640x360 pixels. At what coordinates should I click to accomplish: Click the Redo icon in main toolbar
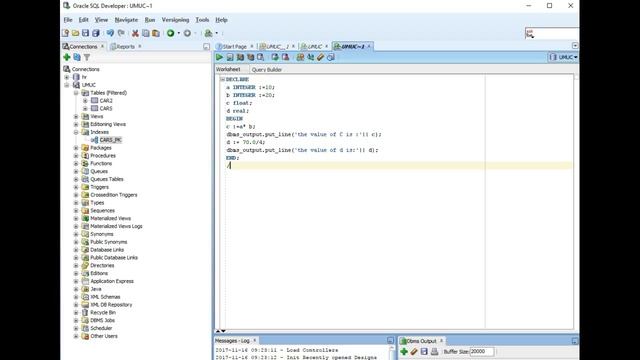(x=121, y=33)
